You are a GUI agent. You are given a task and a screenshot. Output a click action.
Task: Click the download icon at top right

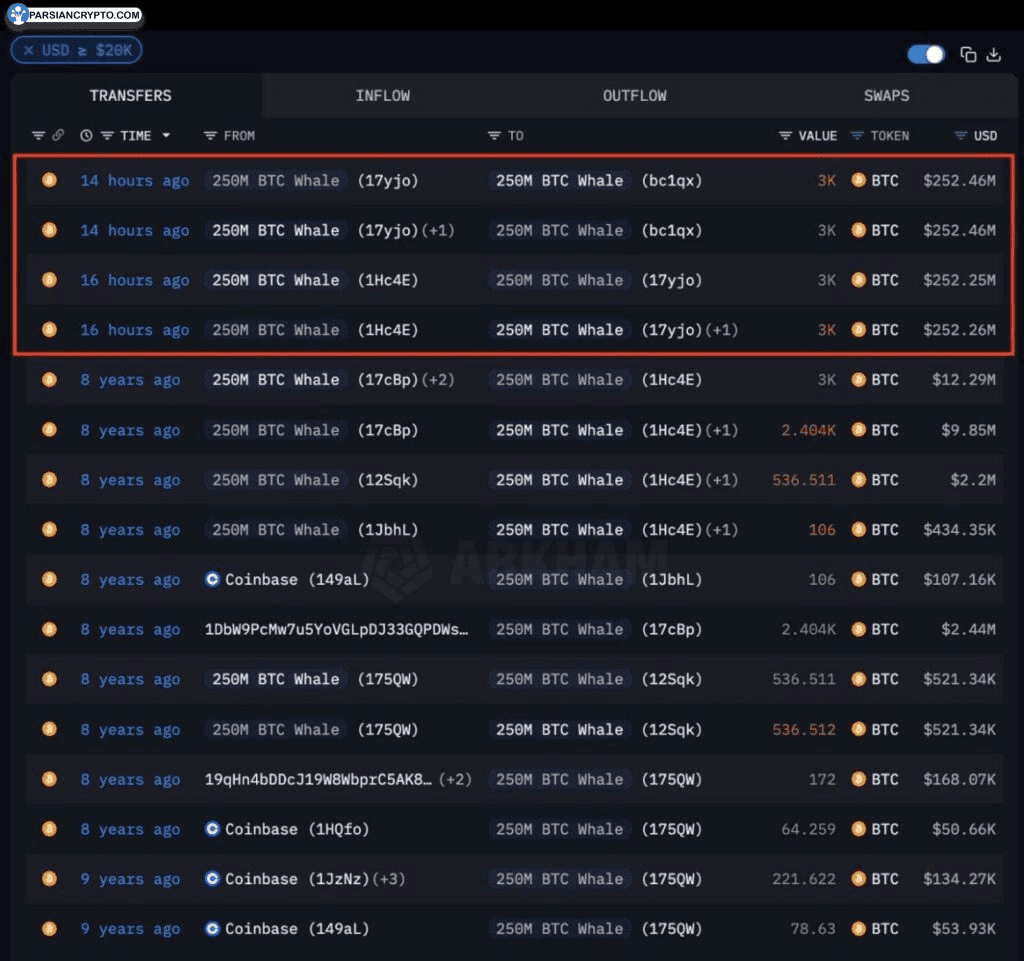pos(993,55)
